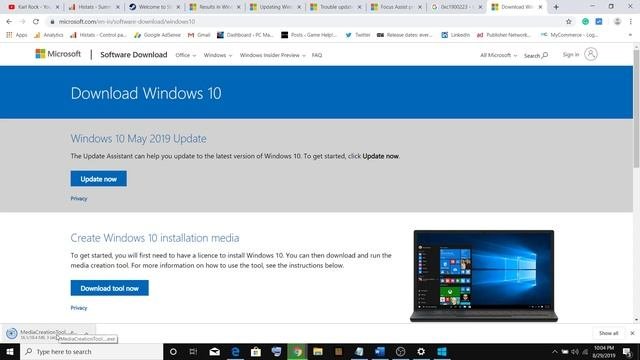640x360 pixels.
Task: Close the Trouble updating tab
Action: 359,7
